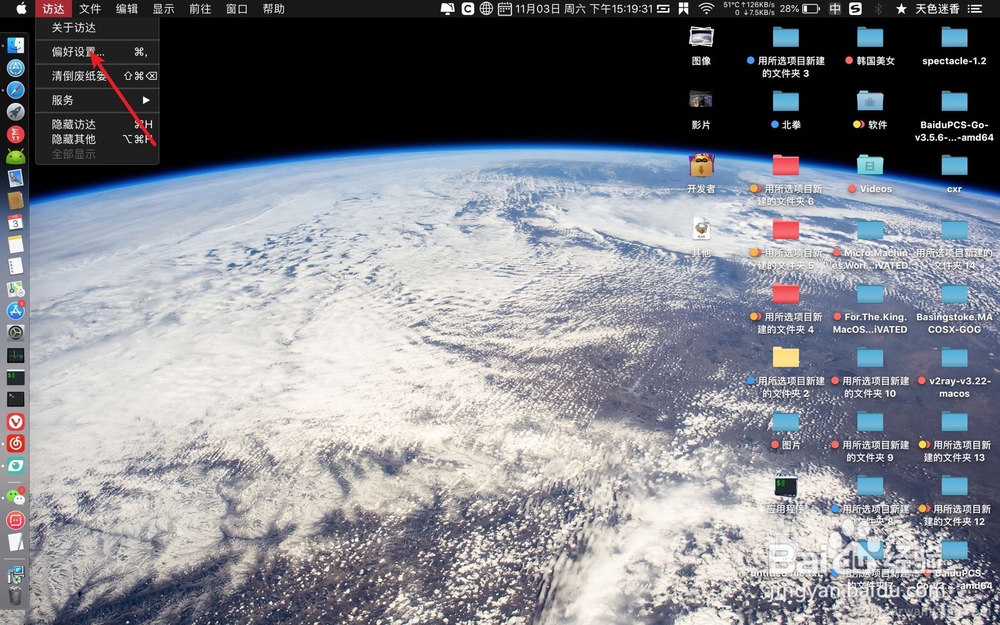This screenshot has height=625, width=1000.
Task: Choose 清倒废纸篓 menu entry
Action: pyautogui.click(x=97, y=76)
